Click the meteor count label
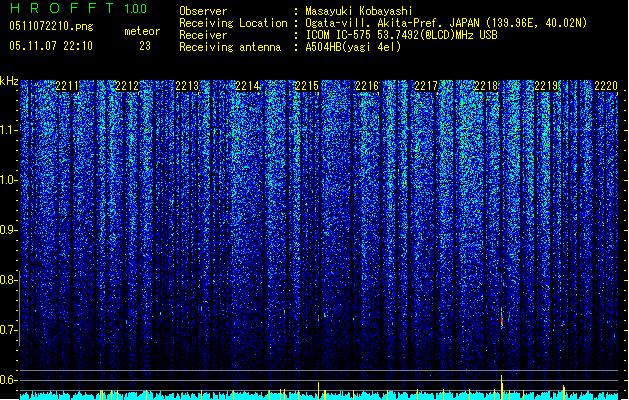 pyautogui.click(x=142, y=31)
